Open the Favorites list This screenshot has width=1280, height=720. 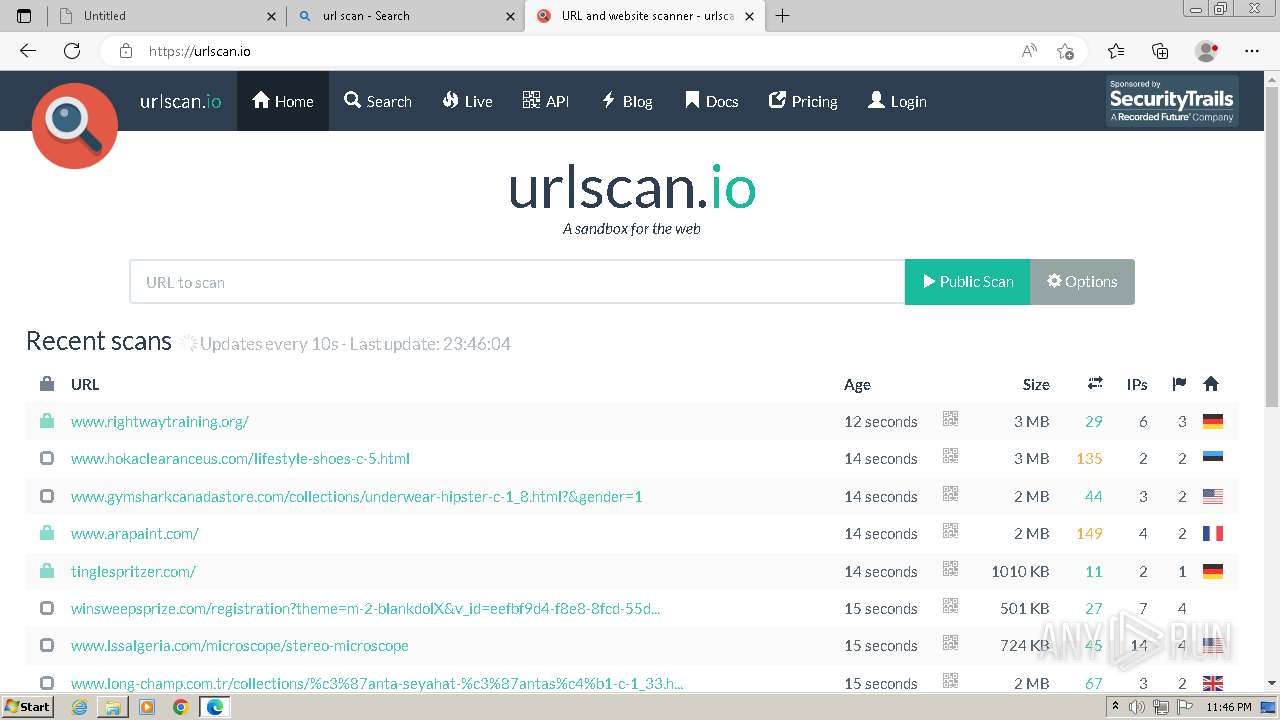[1116, 51]
